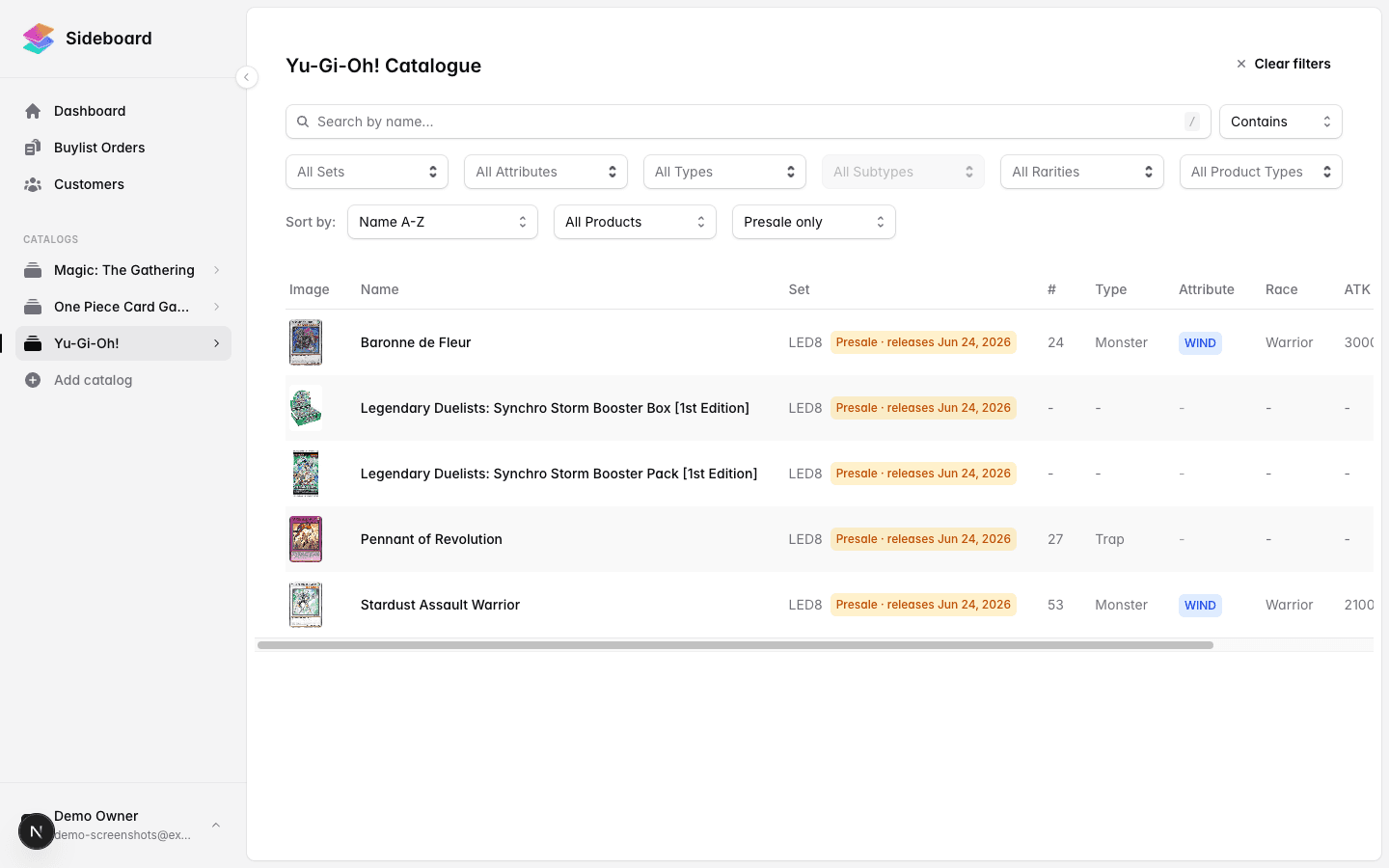Click Trap type in Pennant of Revolution row

tap(1109, 539)
